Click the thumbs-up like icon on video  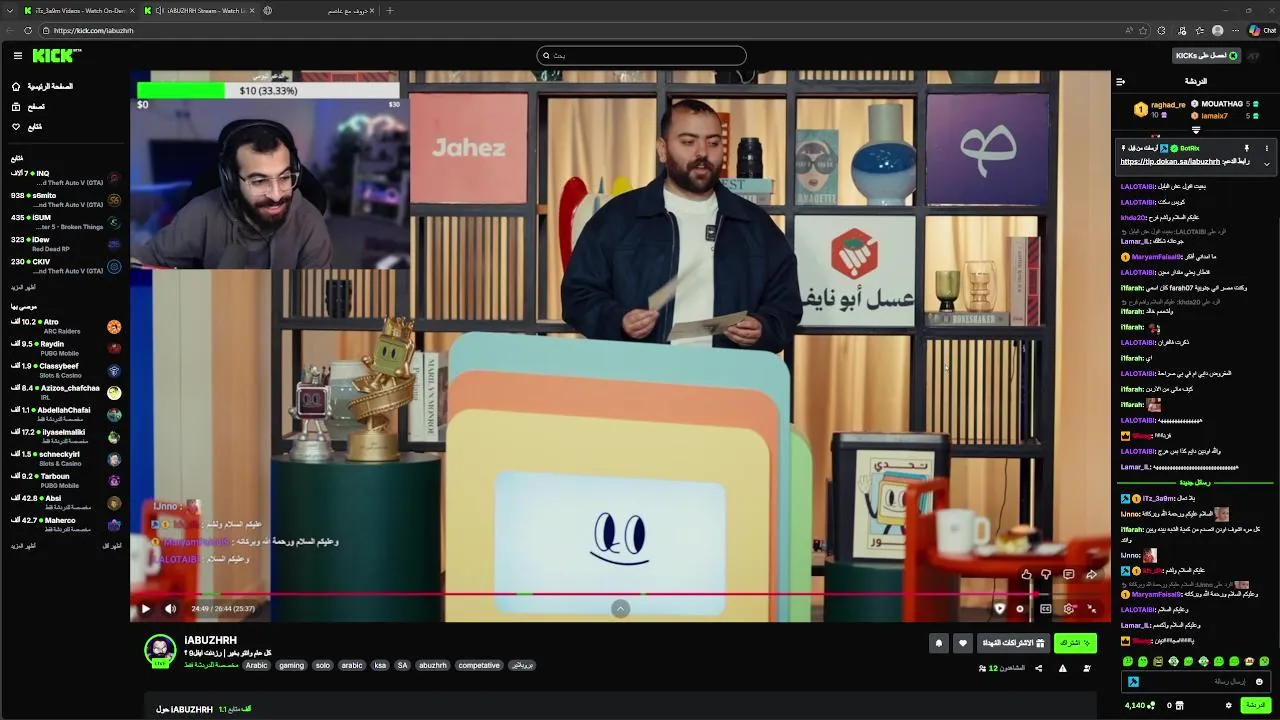[x=1026, y=574]
